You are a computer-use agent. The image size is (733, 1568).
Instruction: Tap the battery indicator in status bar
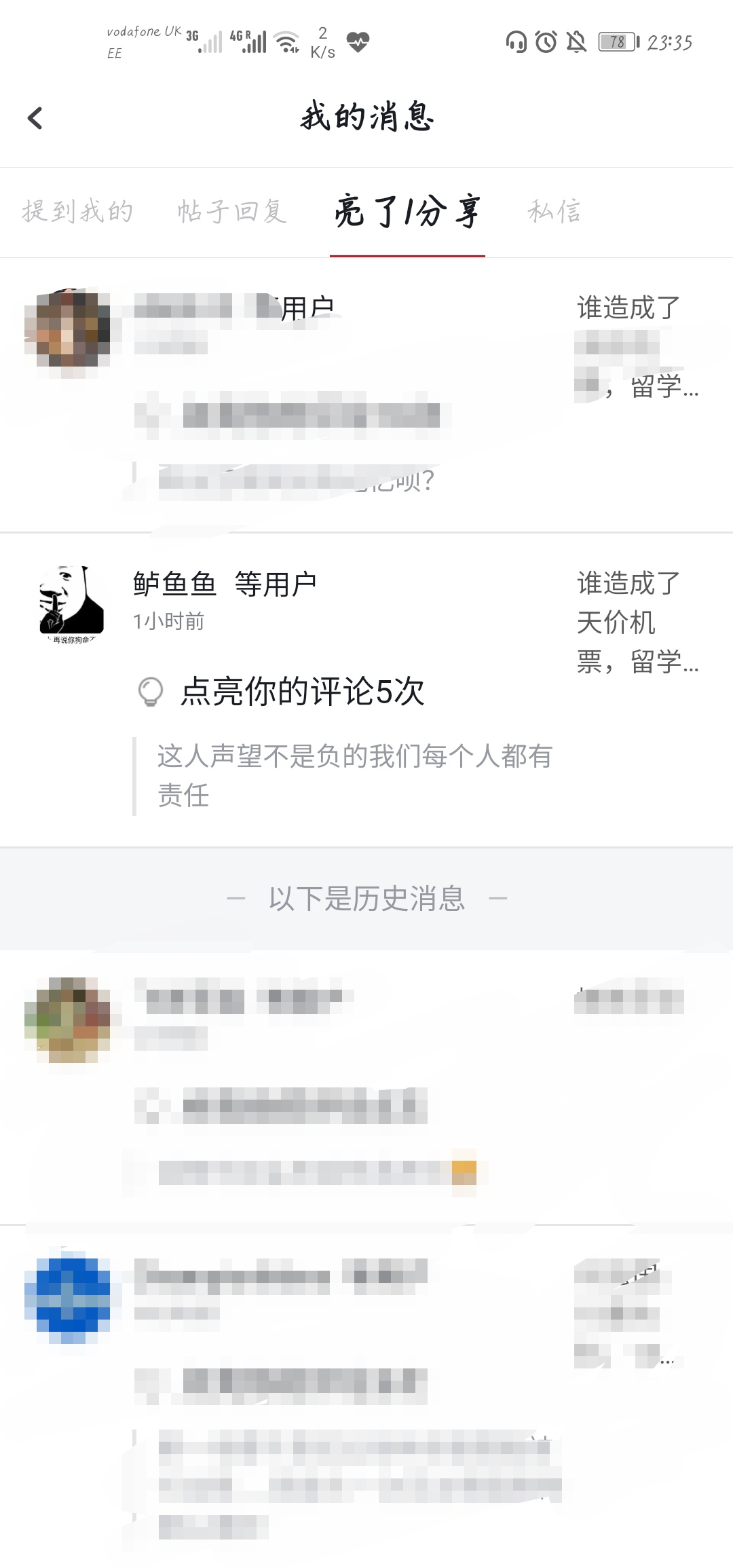619,42
